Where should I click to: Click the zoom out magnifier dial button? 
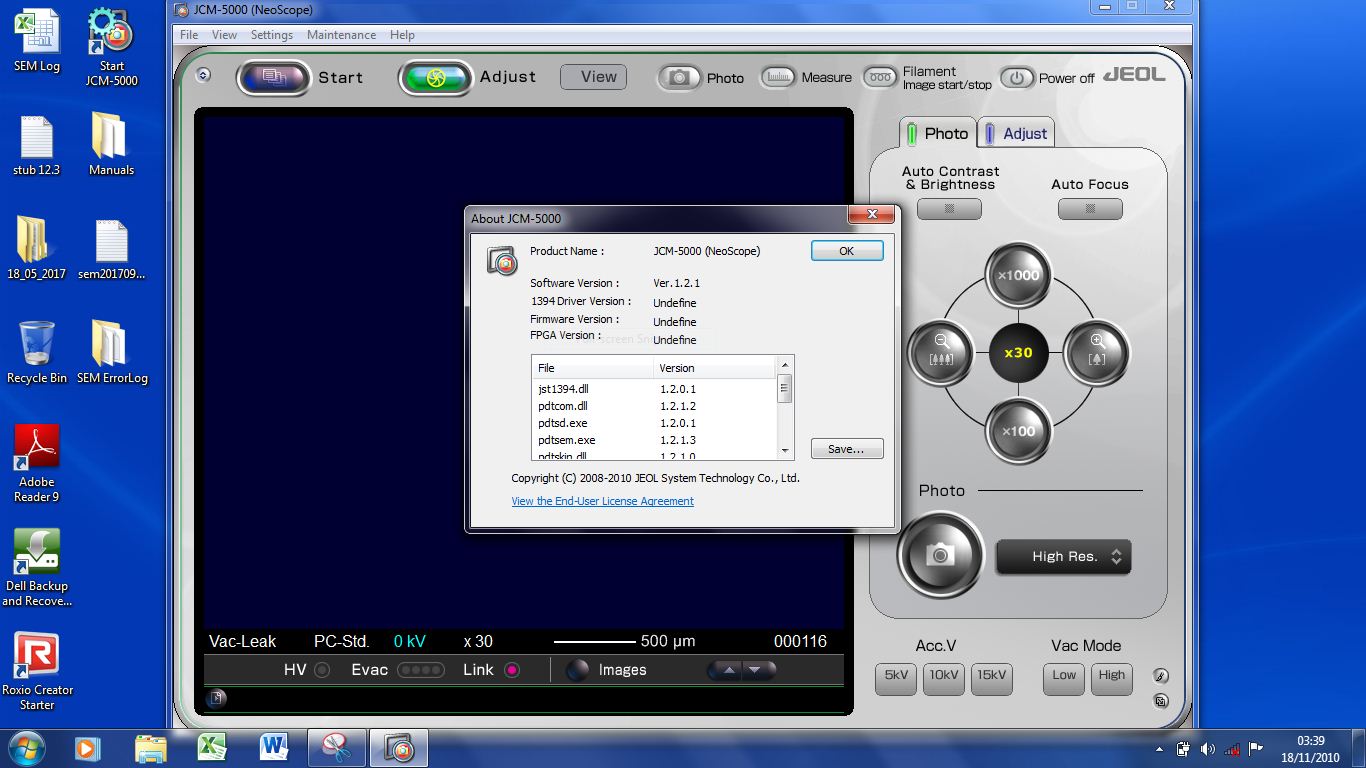point(940,353)
